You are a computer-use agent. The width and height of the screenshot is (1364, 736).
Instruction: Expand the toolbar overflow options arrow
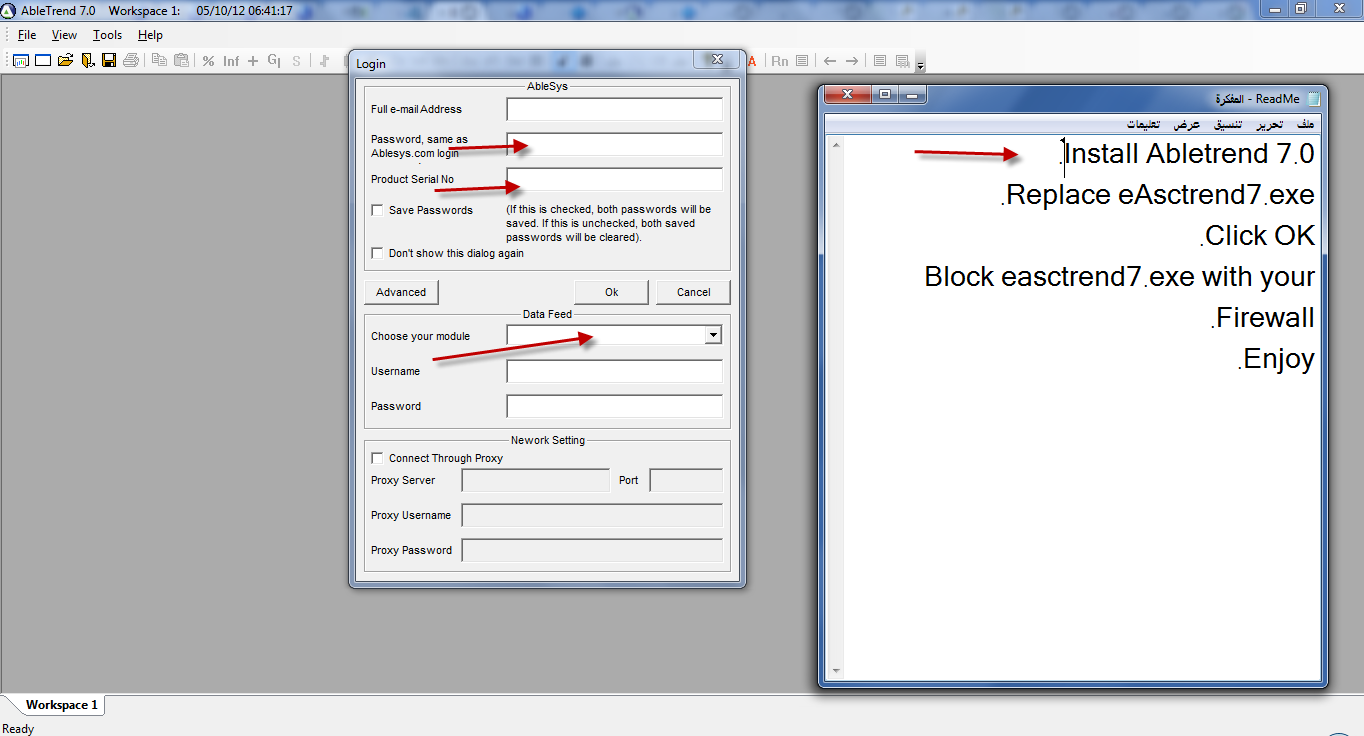pos(921,64)
